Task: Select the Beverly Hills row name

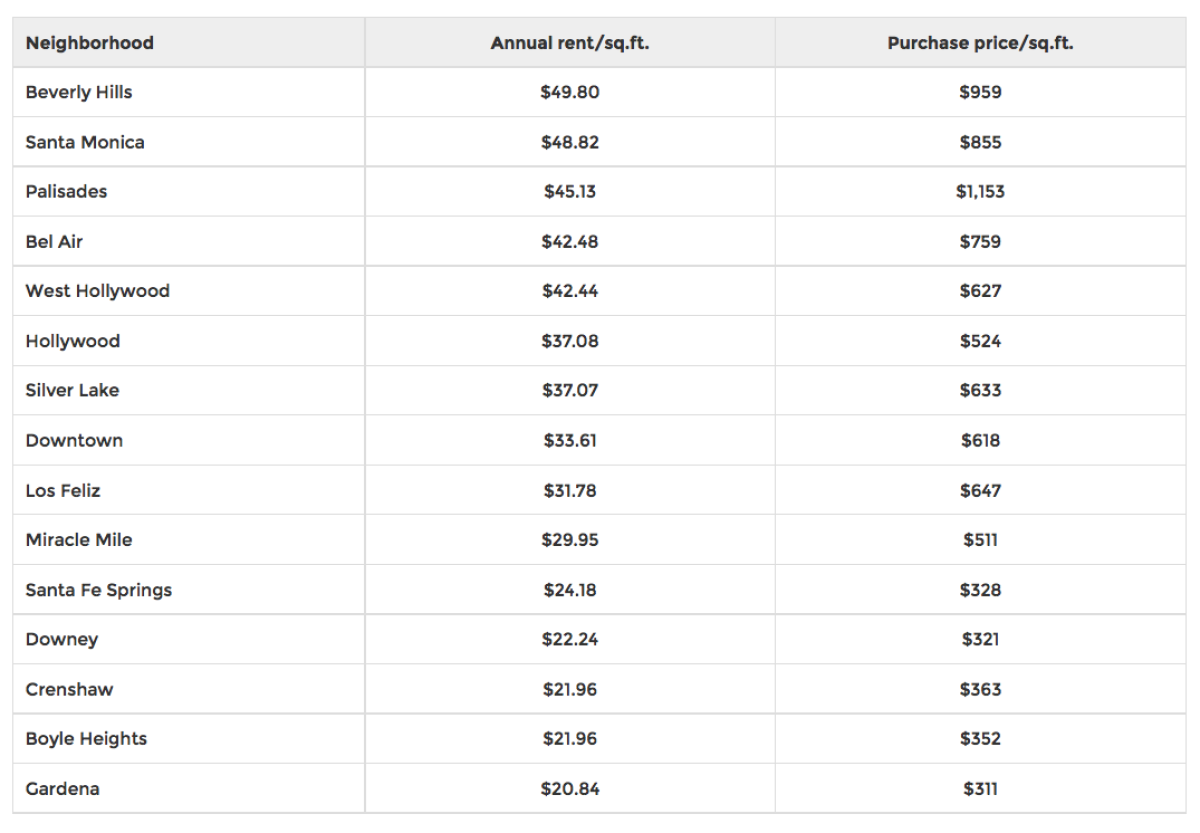Action: pyautogui.click(x=79, y=92)
